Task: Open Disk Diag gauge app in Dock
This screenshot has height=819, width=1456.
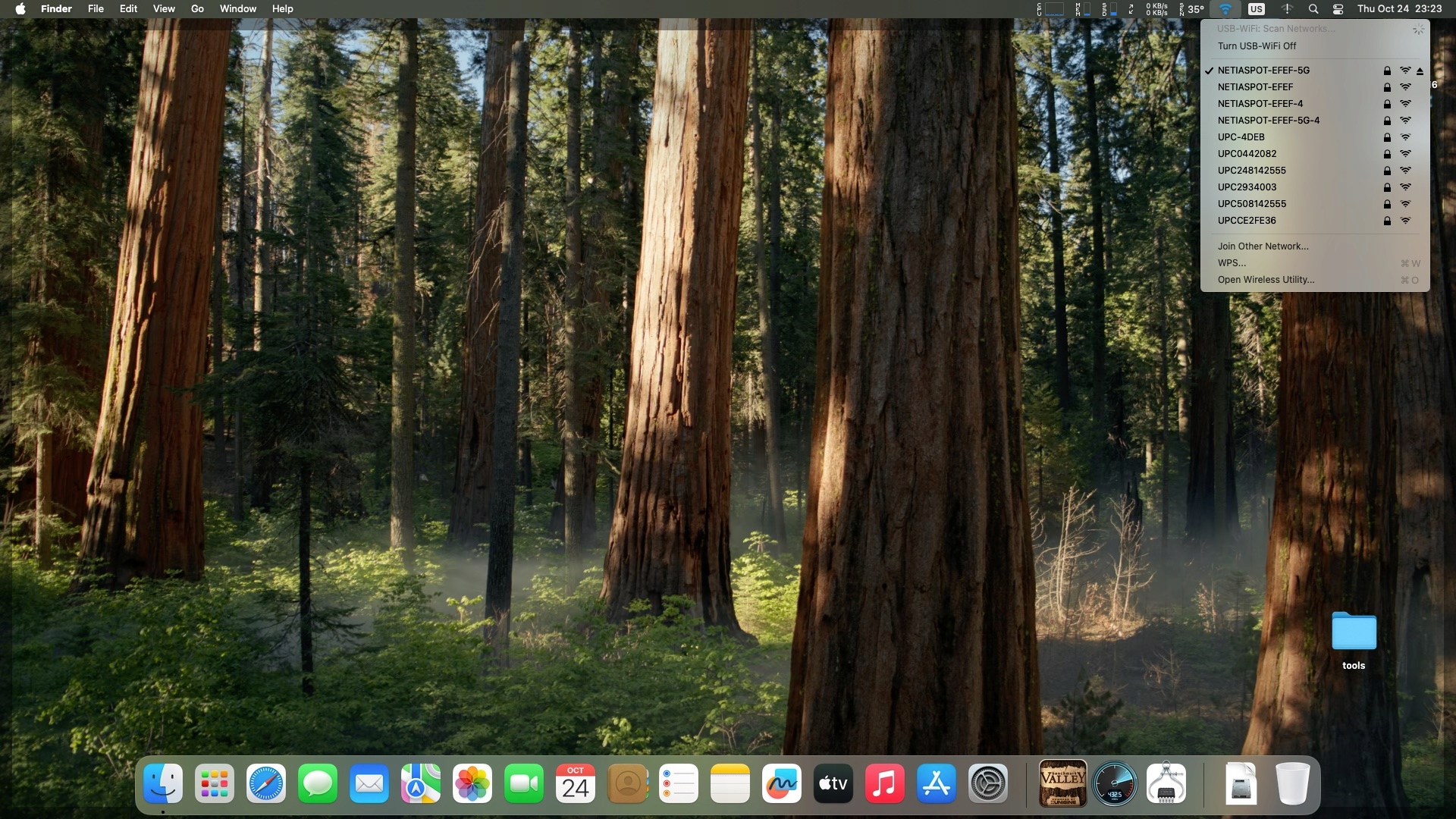Action: click(x=1114, y=784)
